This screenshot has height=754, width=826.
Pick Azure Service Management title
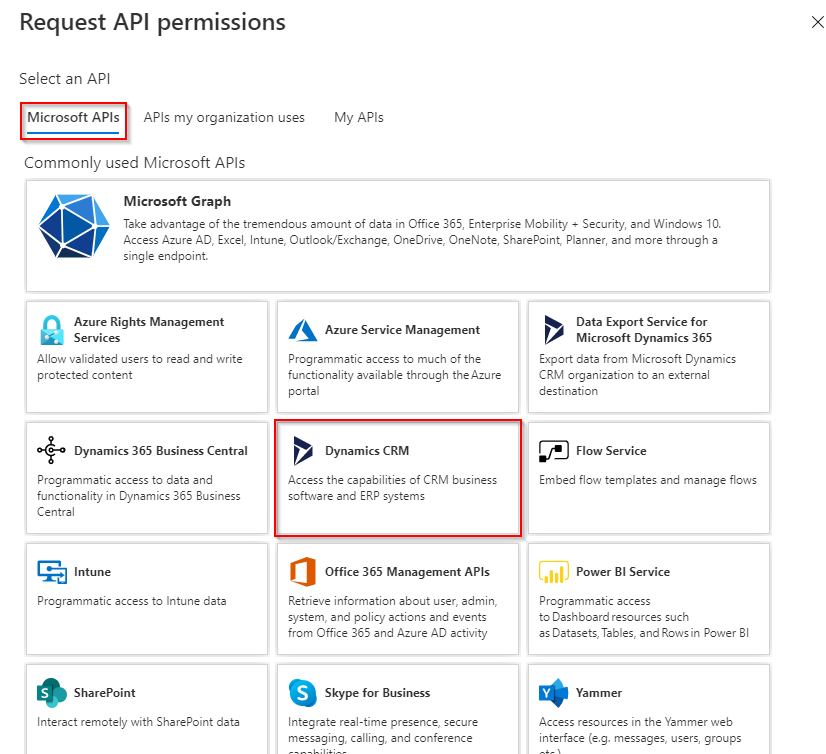tap(402, 330)
